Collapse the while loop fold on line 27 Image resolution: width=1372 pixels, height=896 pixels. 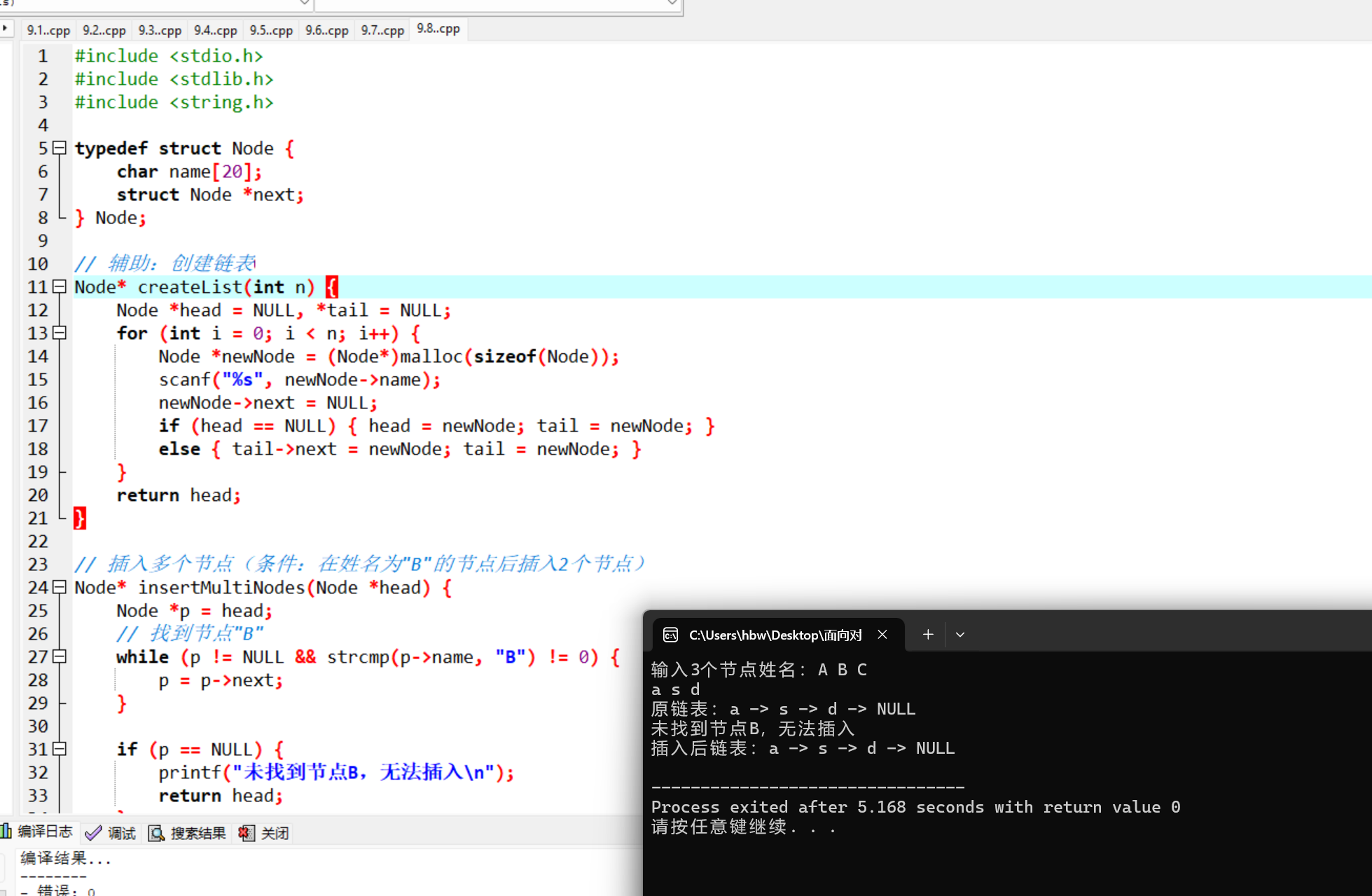[60, 657]
